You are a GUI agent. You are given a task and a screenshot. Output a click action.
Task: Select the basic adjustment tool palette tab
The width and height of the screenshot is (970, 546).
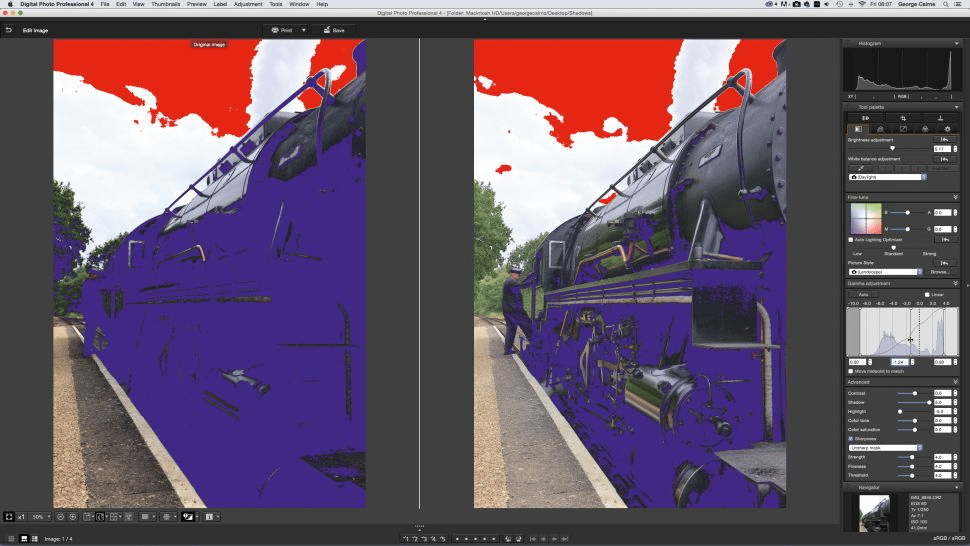[858, 129]
